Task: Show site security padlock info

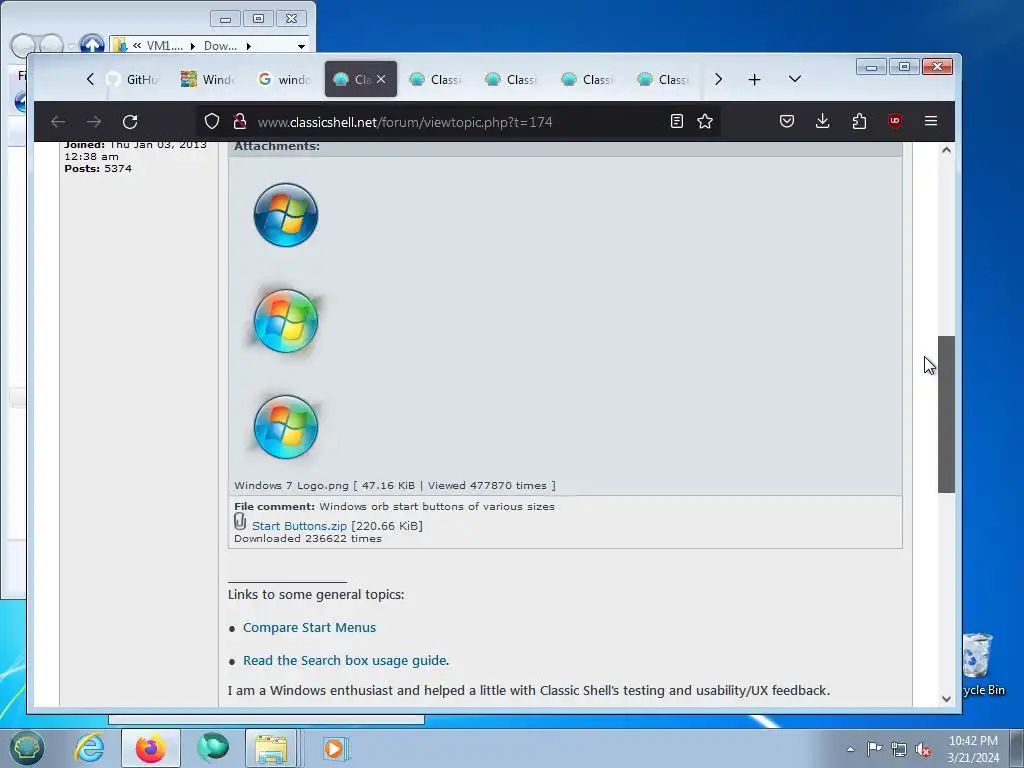Action: [240, 121]
